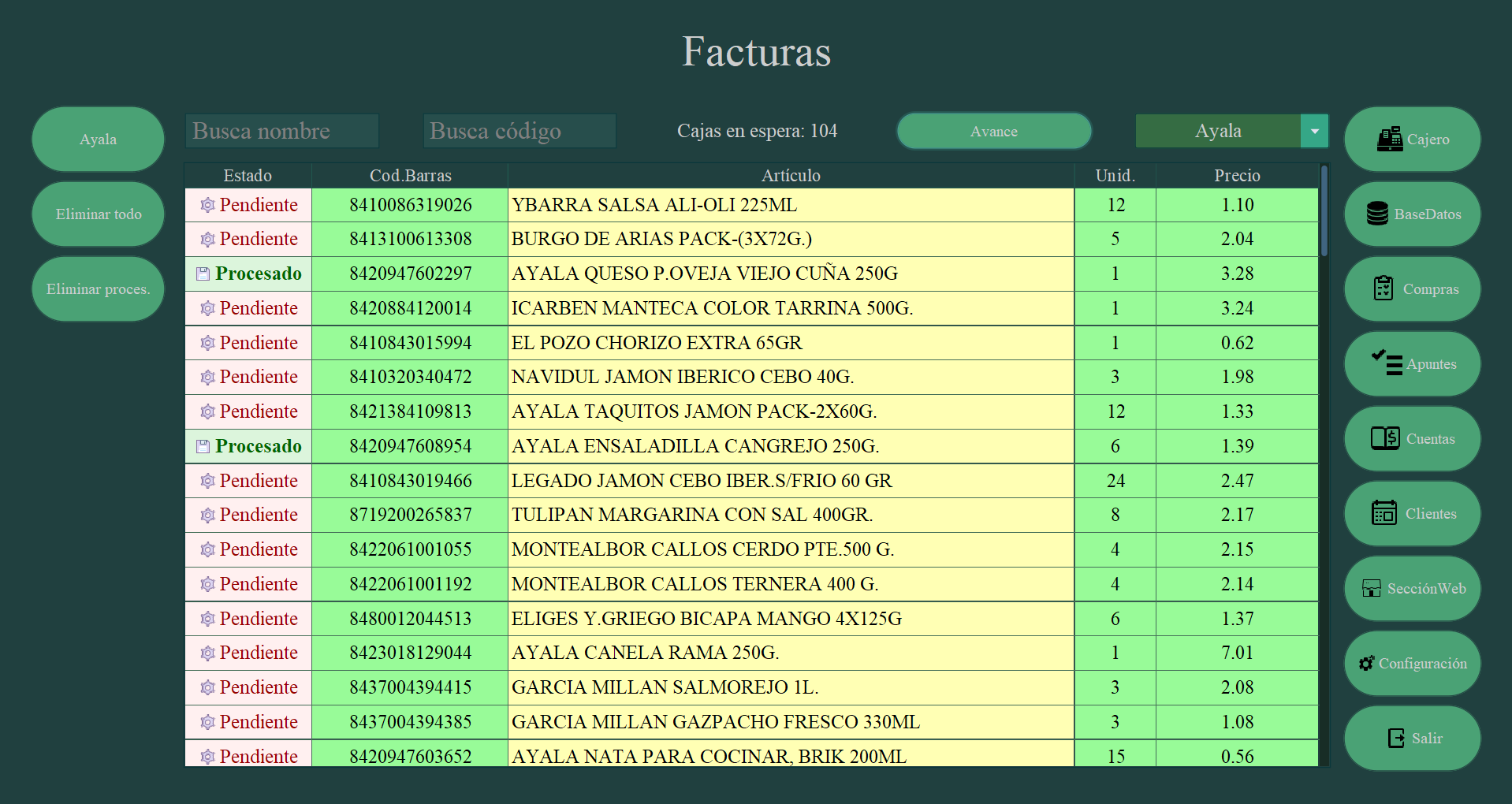1512x804 pixels.
Task: Click the Ayala button in left sidebar
Action: click(98, 140)
